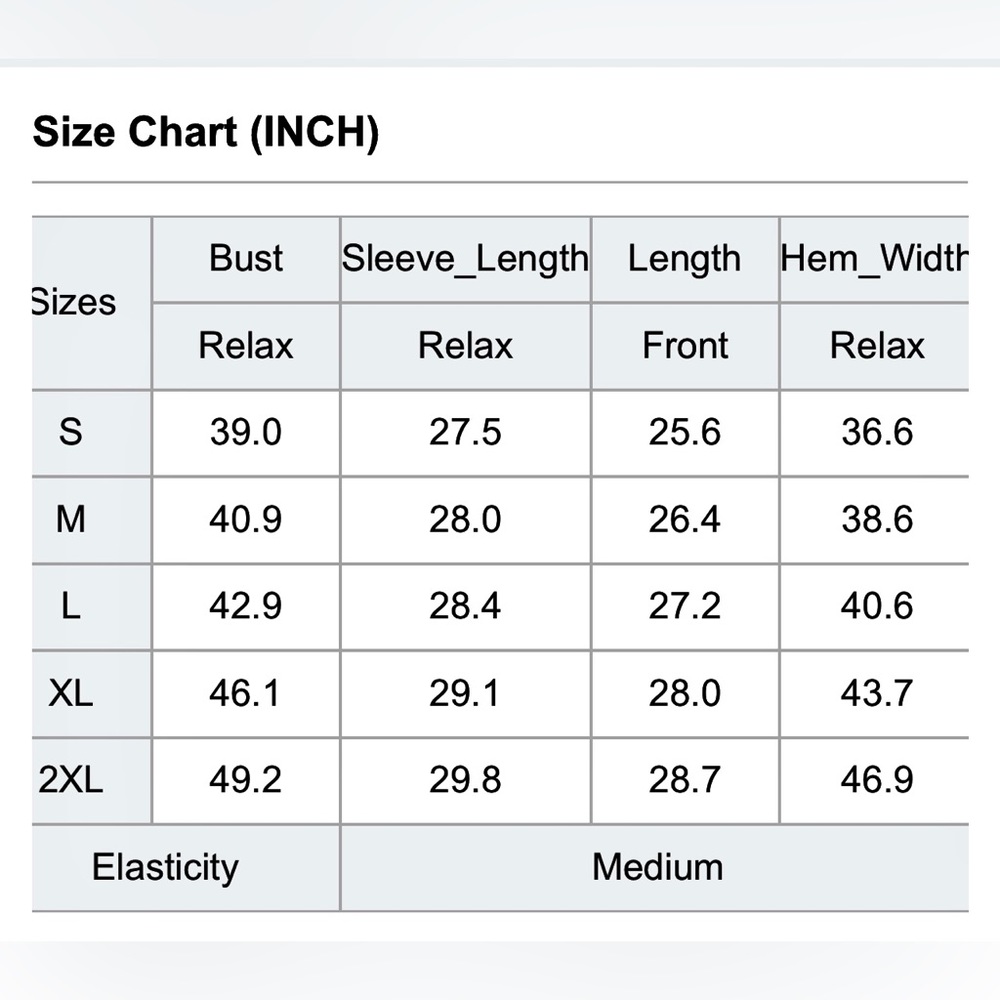Click the 39.0 bust value for S
The height and width of the screenshot is (1000, 1000).
tap(246, 432)
